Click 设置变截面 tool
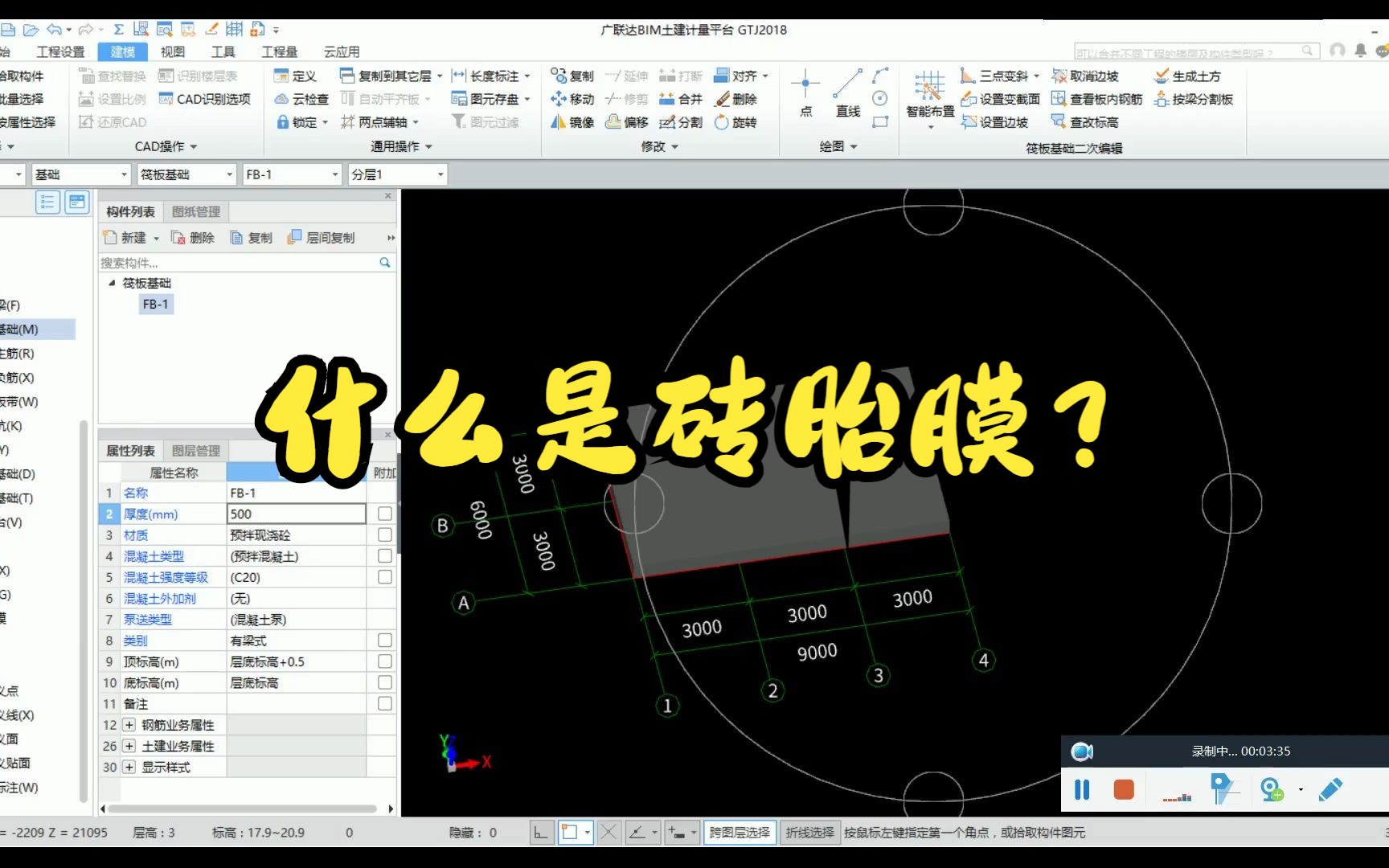The height and width of the screenshot is (868, 1389). 1001,99
